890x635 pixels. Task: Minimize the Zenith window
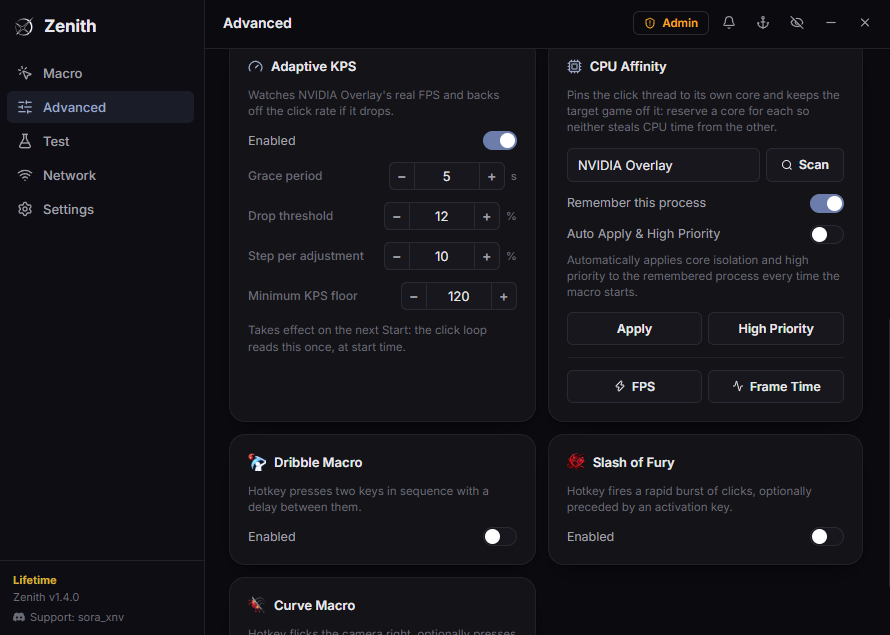(x=831, y=23)
